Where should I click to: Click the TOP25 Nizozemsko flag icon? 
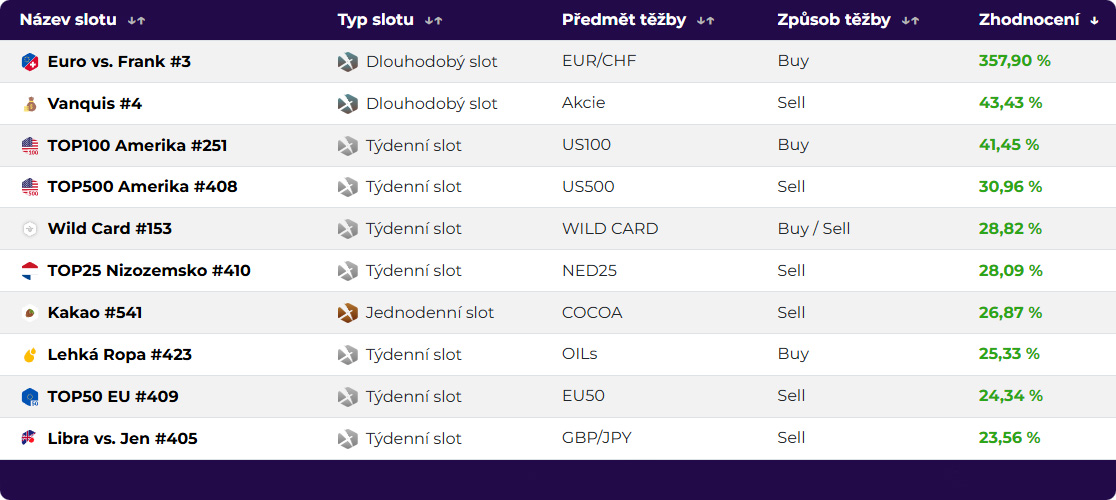29,271
